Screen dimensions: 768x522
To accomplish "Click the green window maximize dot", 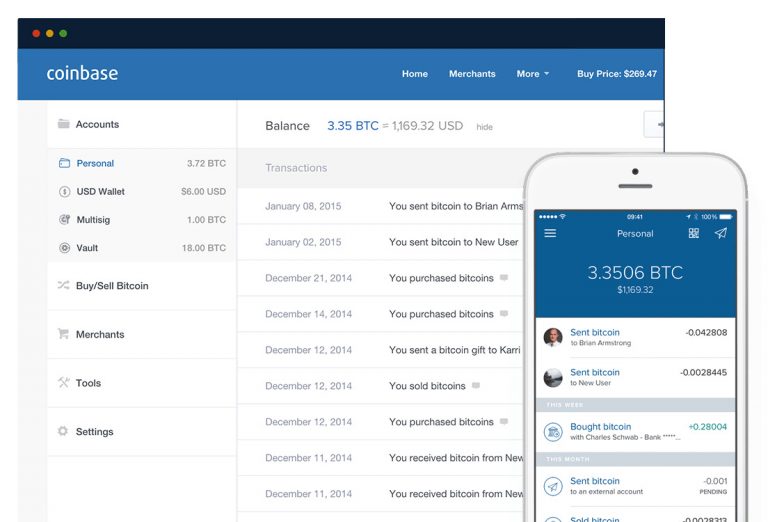I will (63, 33).
